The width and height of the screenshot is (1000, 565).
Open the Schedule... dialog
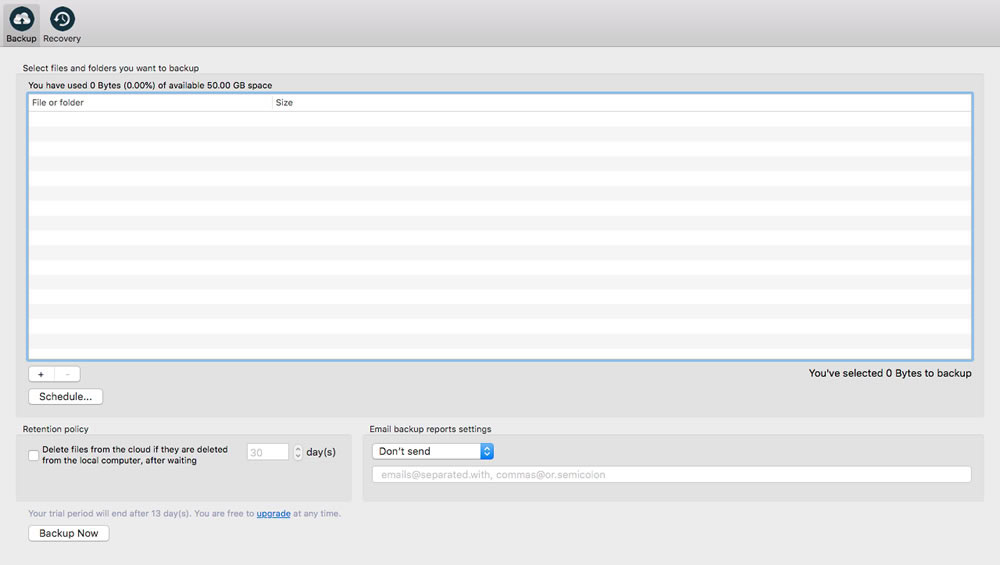click(x=66, y=397)
